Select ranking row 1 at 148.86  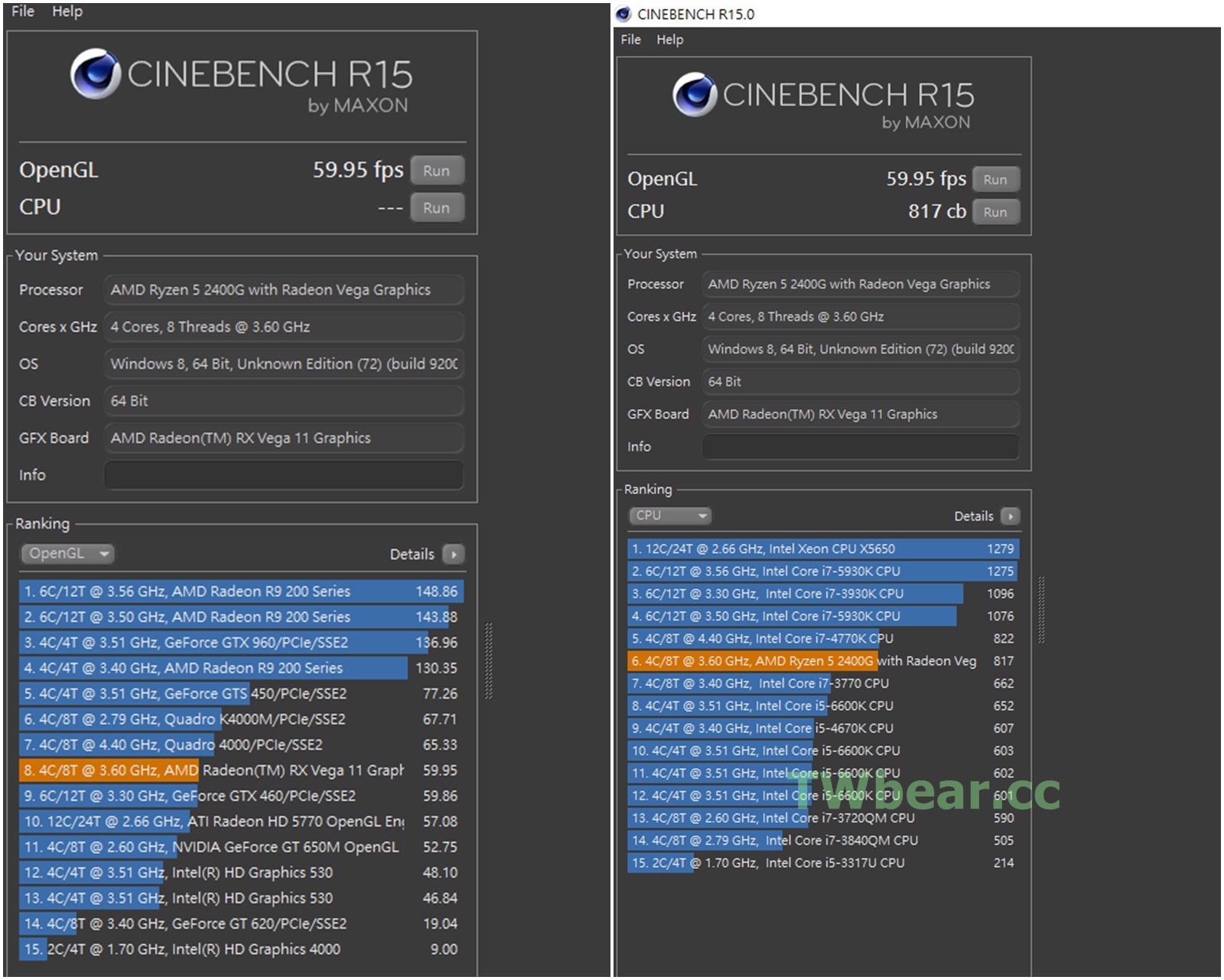click(242, 591)
